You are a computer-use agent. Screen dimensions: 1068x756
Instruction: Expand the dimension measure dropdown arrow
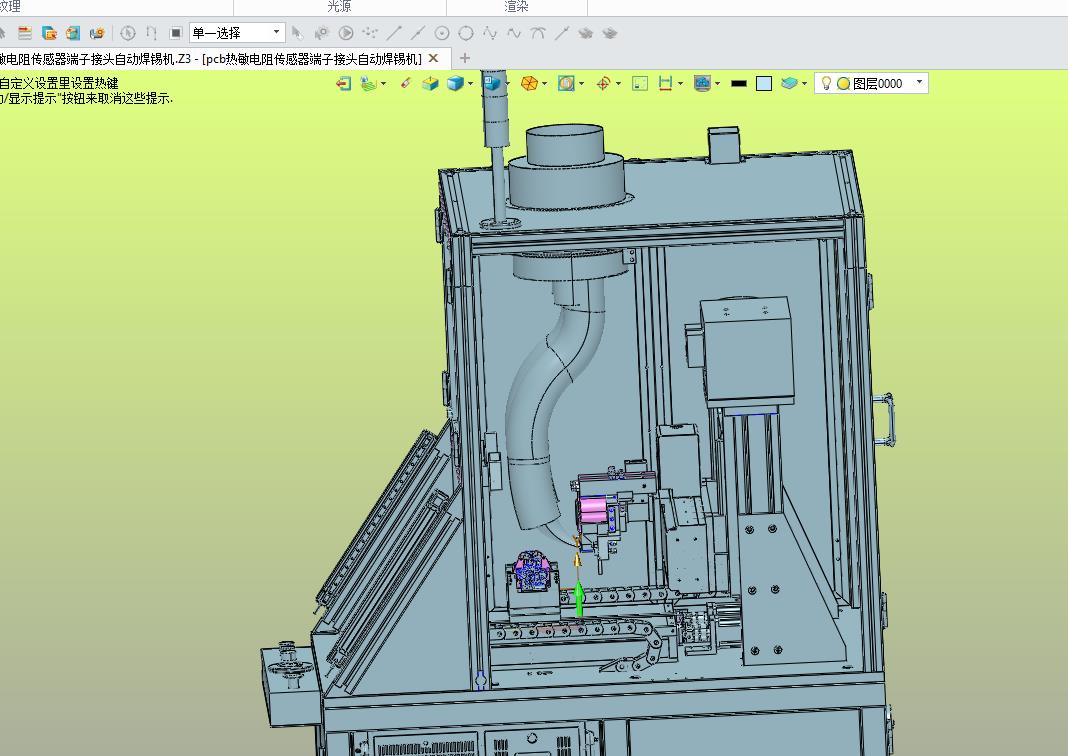(x=680, y=83)
